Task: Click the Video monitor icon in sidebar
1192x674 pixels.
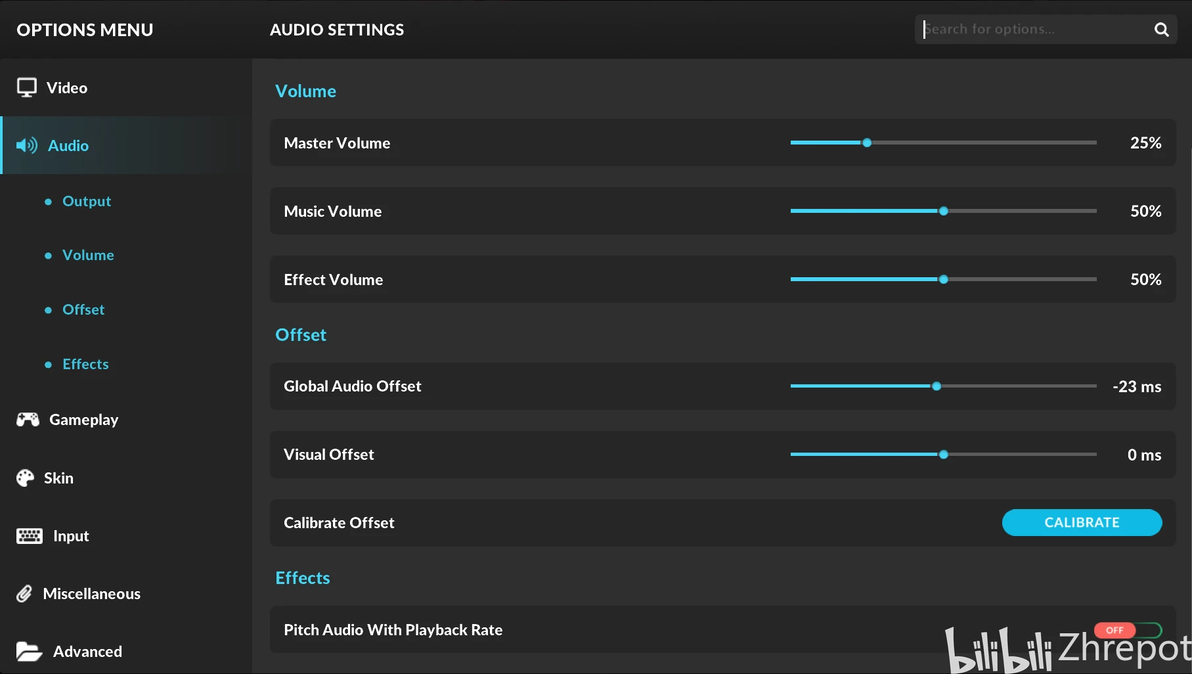Action: [27, 88]
